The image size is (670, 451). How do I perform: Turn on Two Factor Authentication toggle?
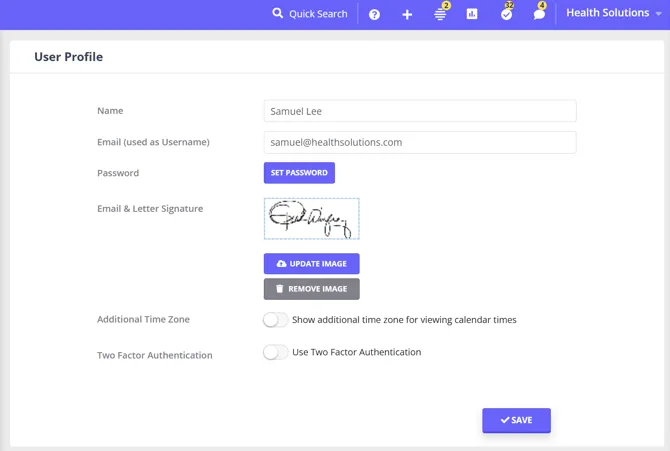point(275,352)
